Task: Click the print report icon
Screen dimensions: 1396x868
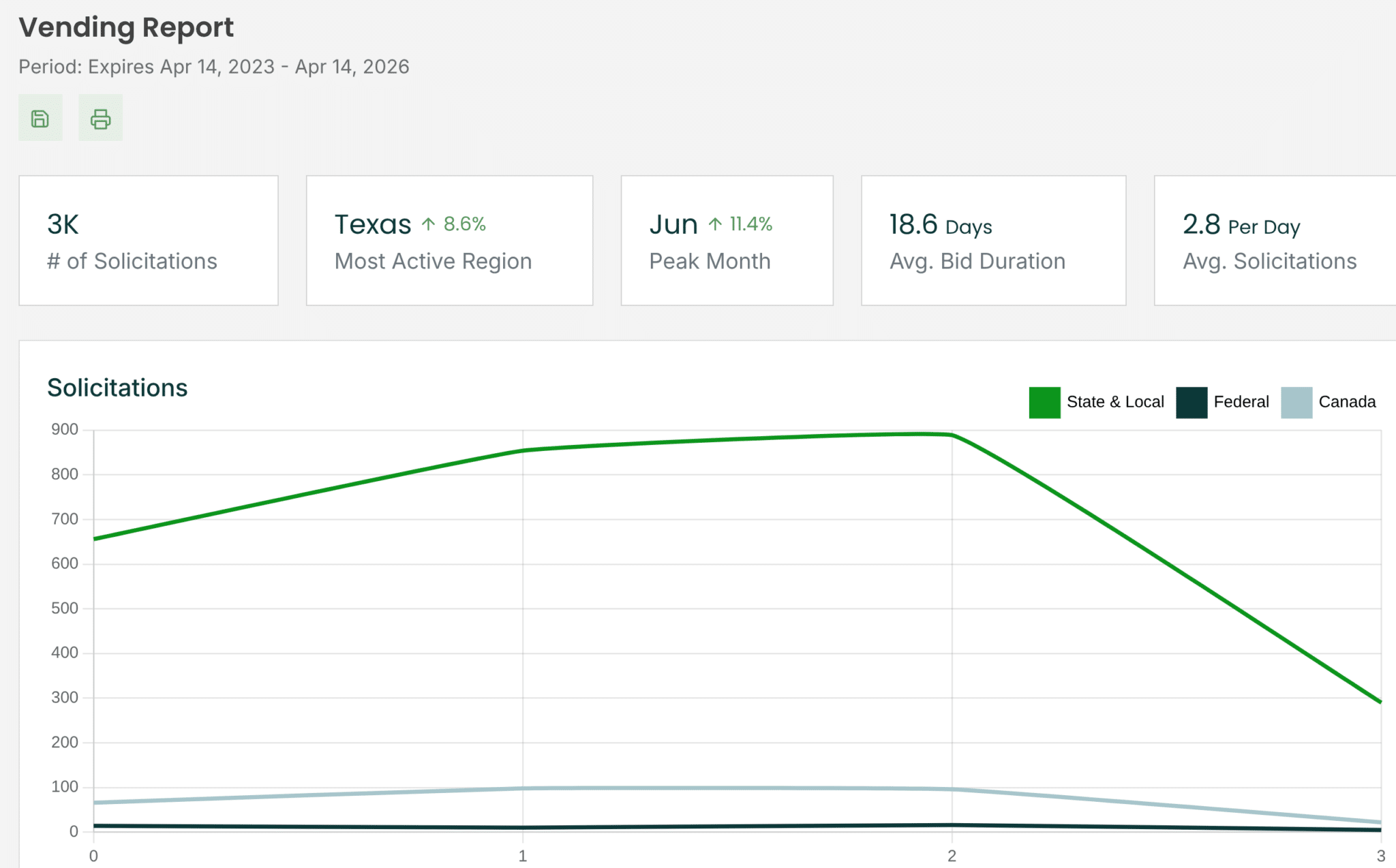Action: 100,119
